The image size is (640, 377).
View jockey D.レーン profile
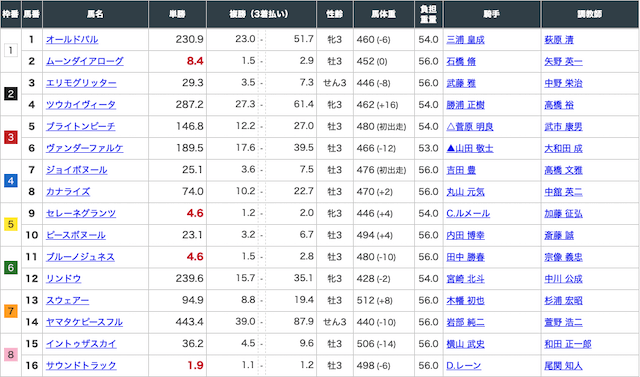[463, 366]
